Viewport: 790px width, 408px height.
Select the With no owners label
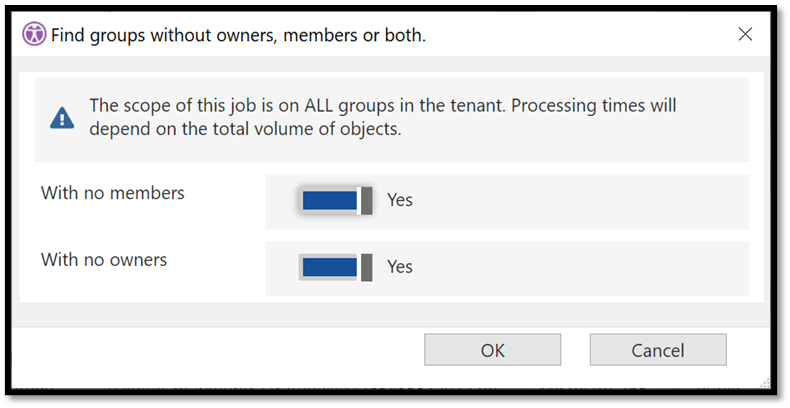[x=104, y=259]
